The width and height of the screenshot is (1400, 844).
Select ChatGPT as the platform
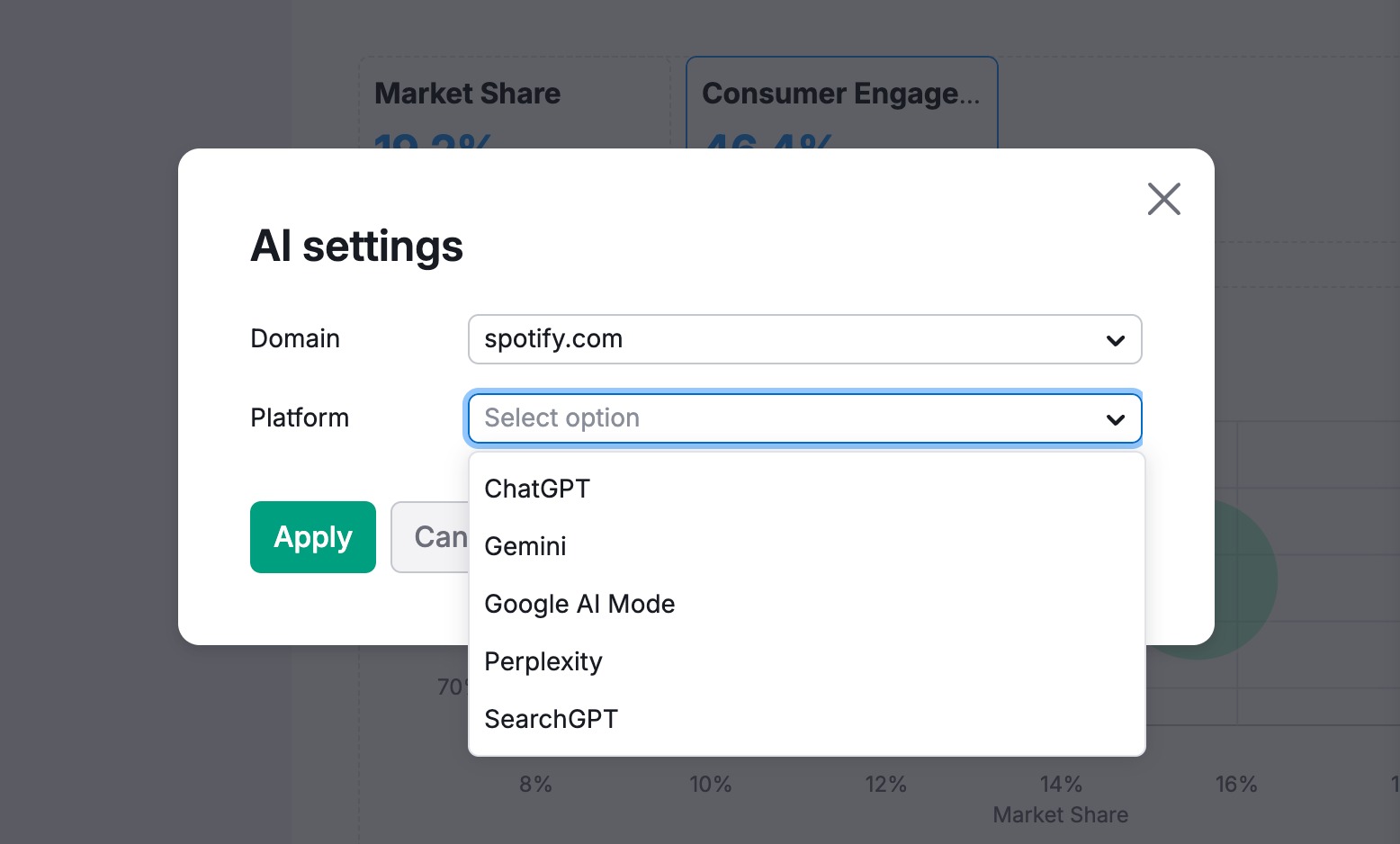click(537, 488)
